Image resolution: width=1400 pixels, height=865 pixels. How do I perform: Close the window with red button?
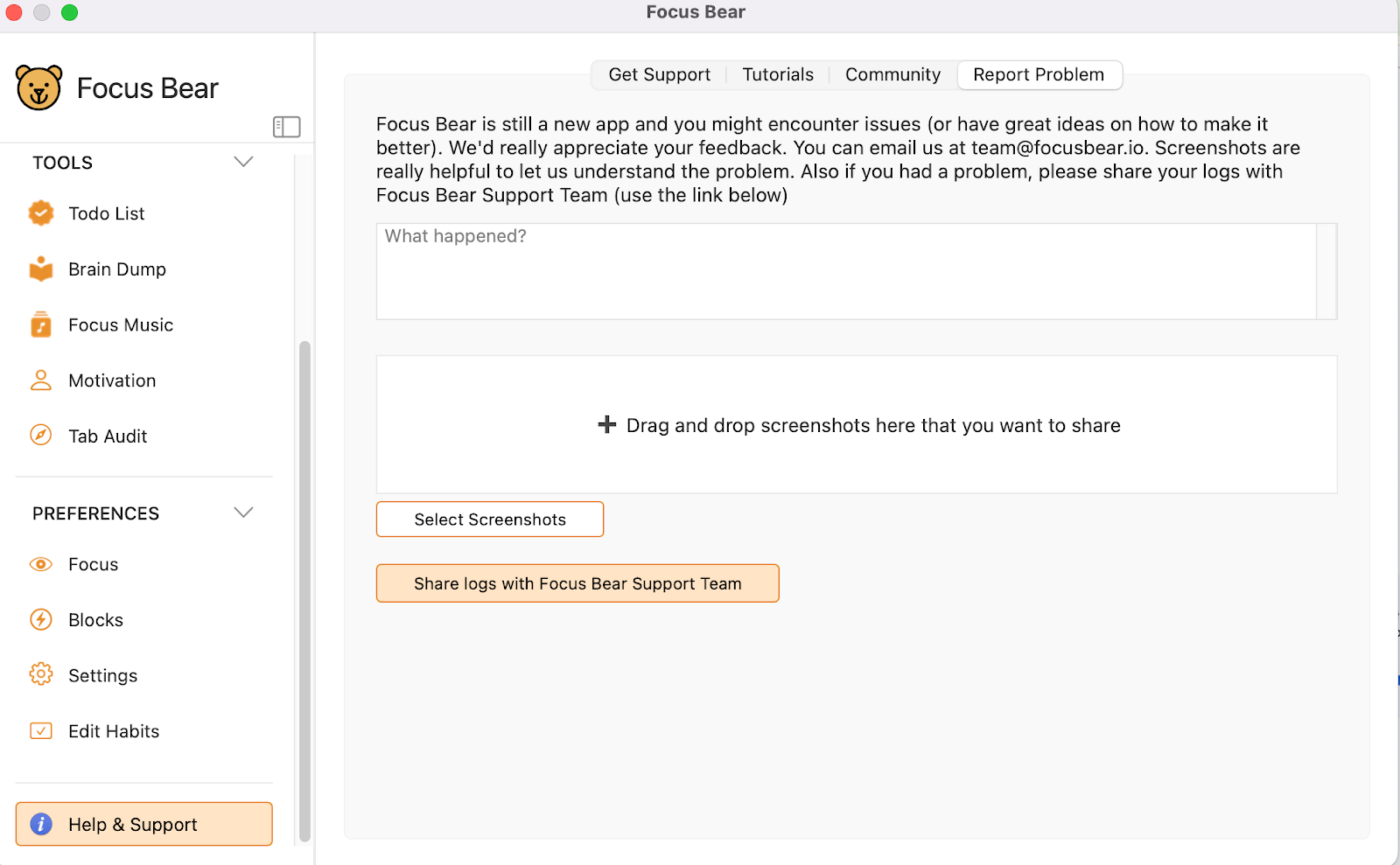click(x=14, y=12)
